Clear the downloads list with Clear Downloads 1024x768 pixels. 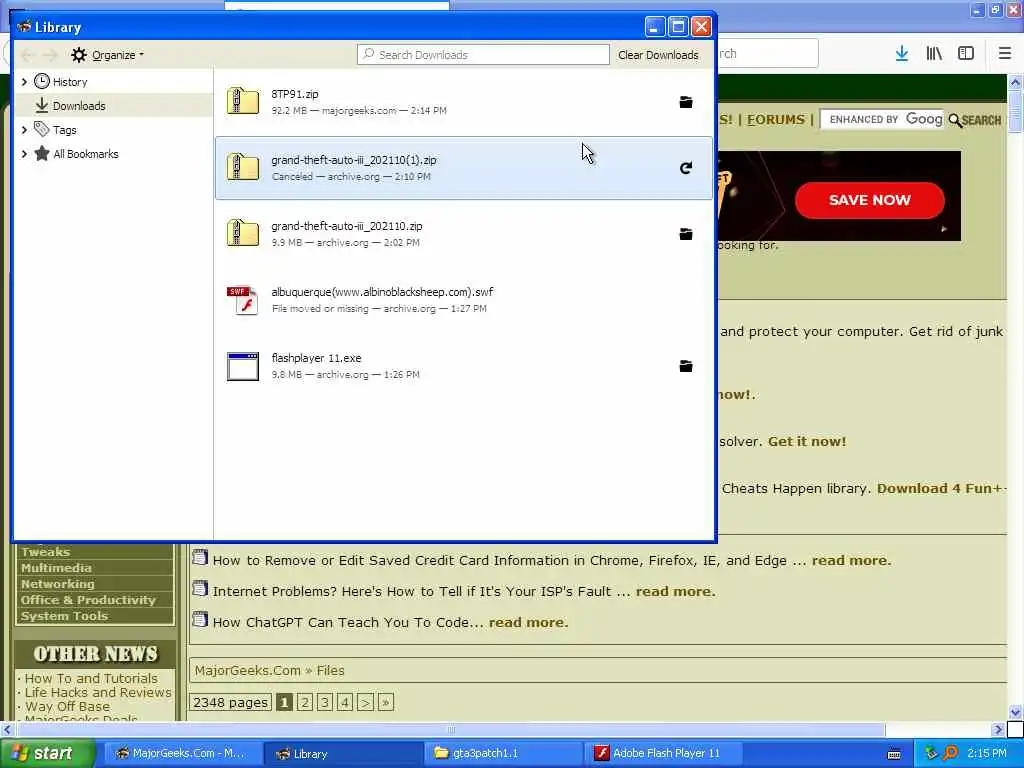pyautogui.click(x=658, y=55)
